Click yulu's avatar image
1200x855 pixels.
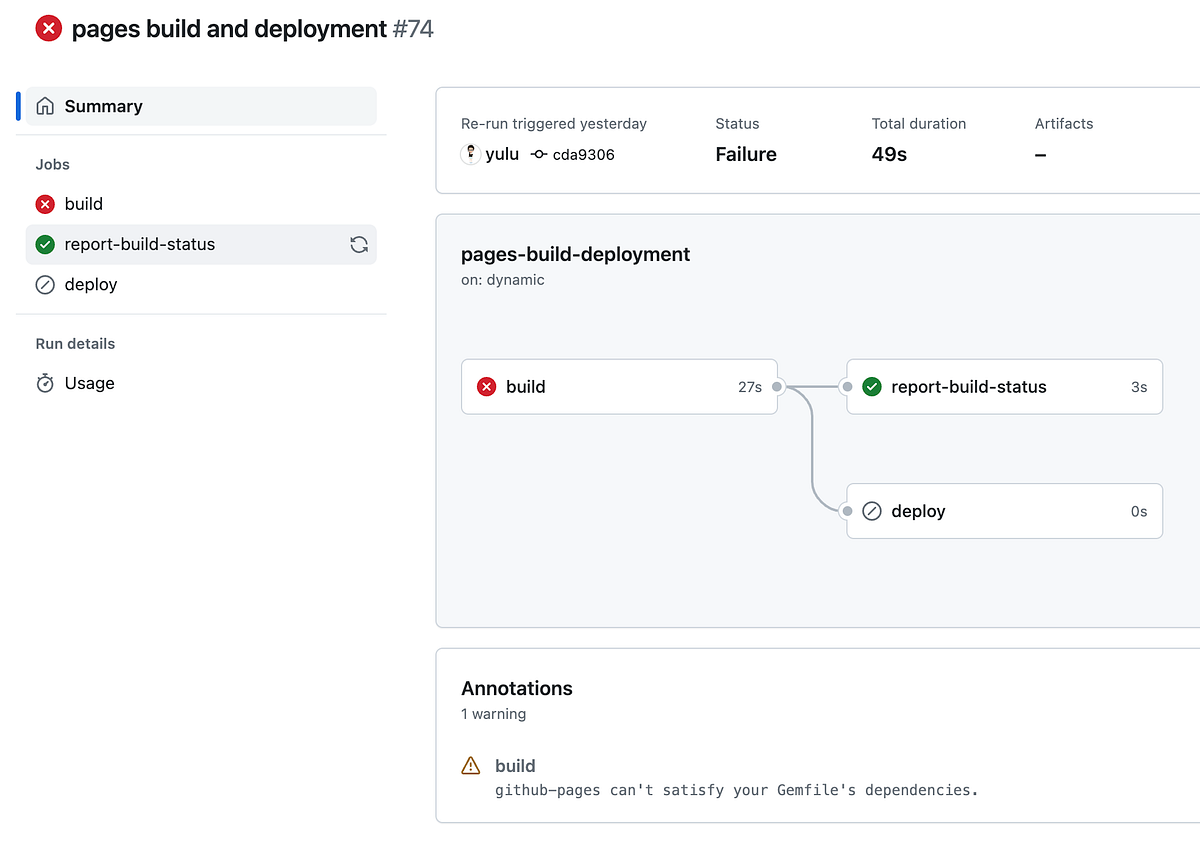pos(469,154)
